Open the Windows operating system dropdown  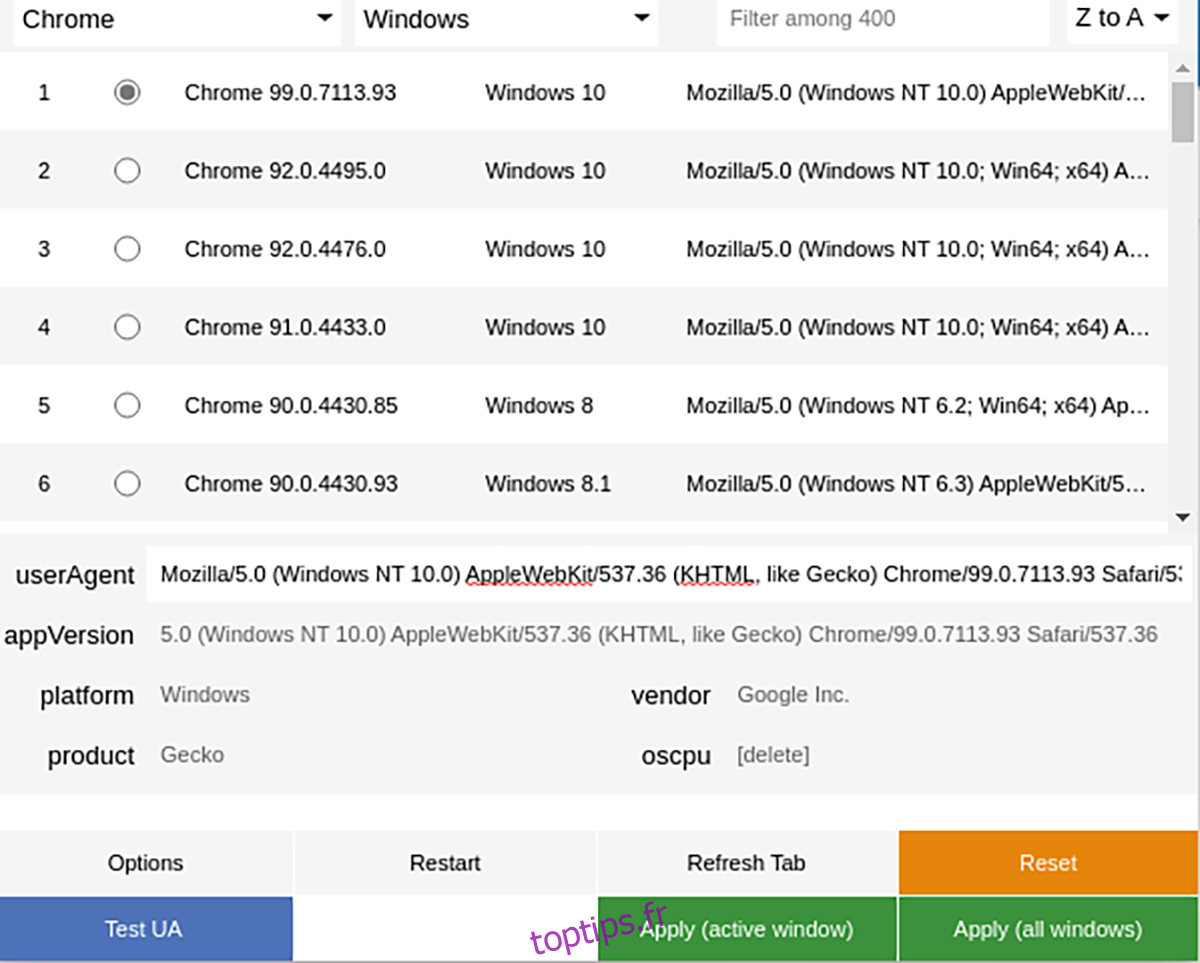506,19
